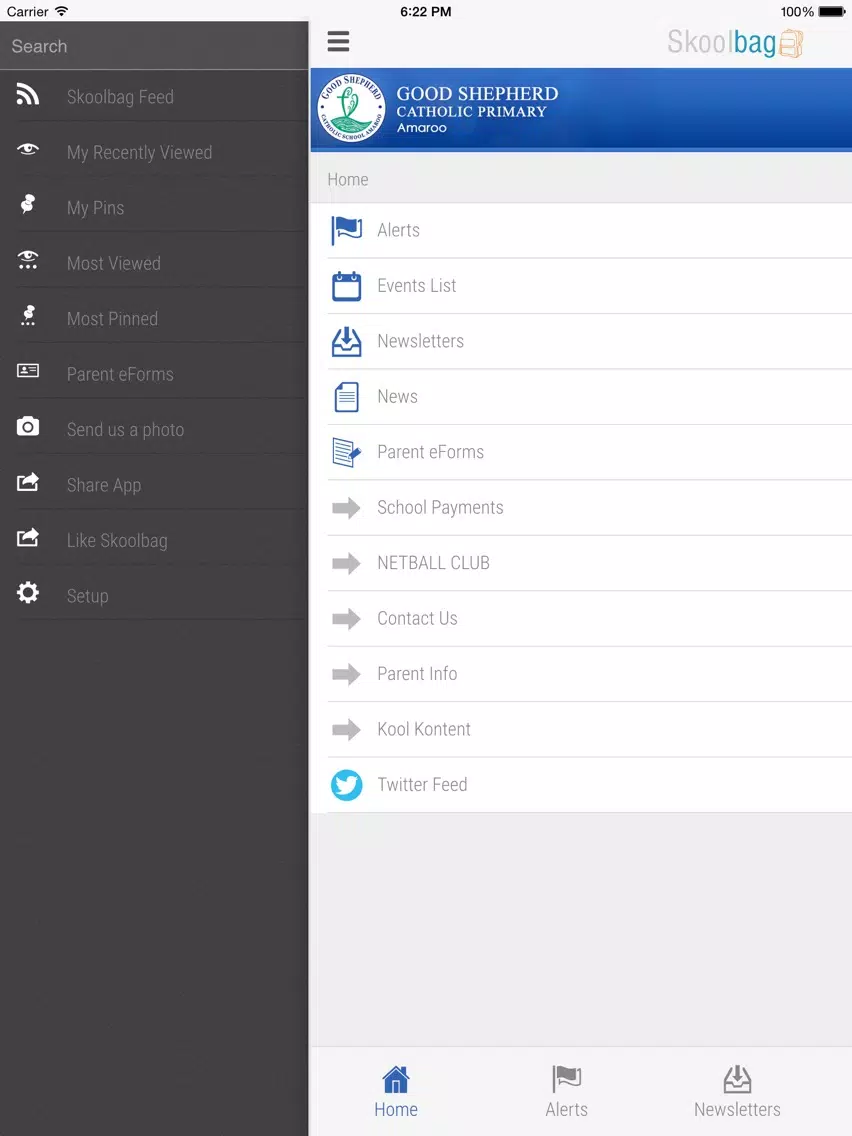852x1136 pixels.
Task: Click the arrow icon beside NETBALL CLUB
Action: [346, 563]
